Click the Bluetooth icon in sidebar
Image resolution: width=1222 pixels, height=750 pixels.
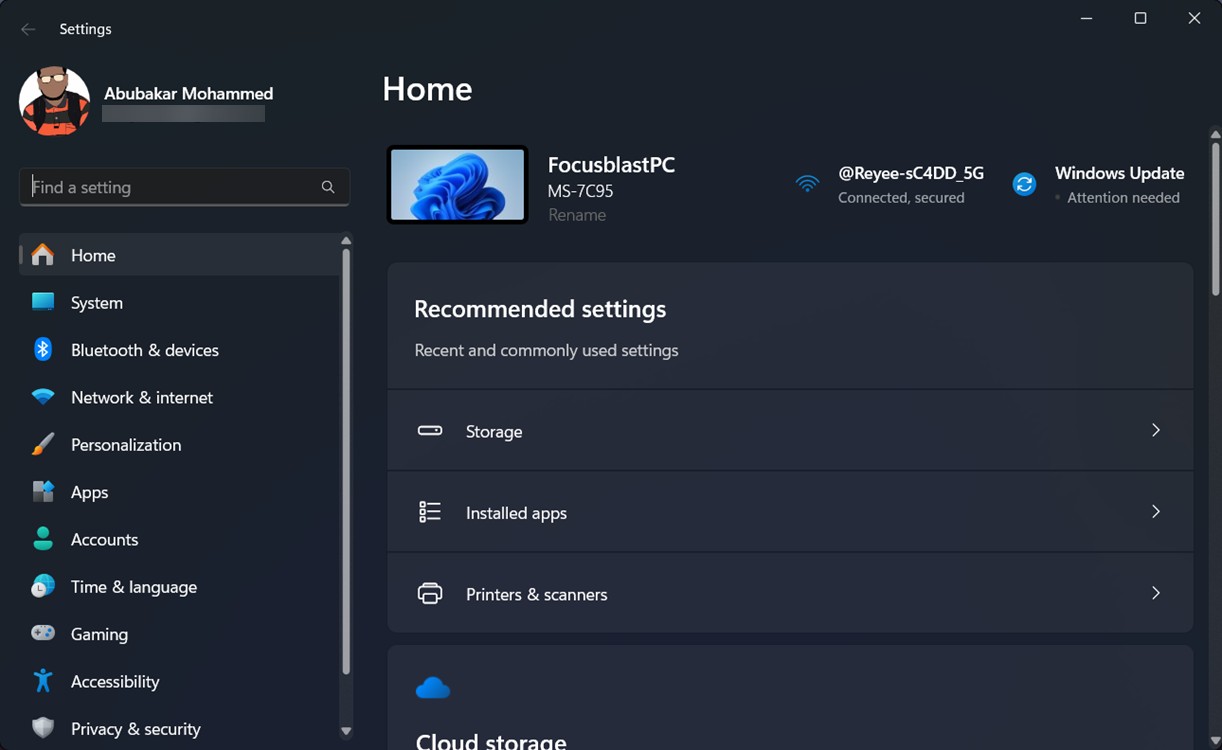point(43,349)
